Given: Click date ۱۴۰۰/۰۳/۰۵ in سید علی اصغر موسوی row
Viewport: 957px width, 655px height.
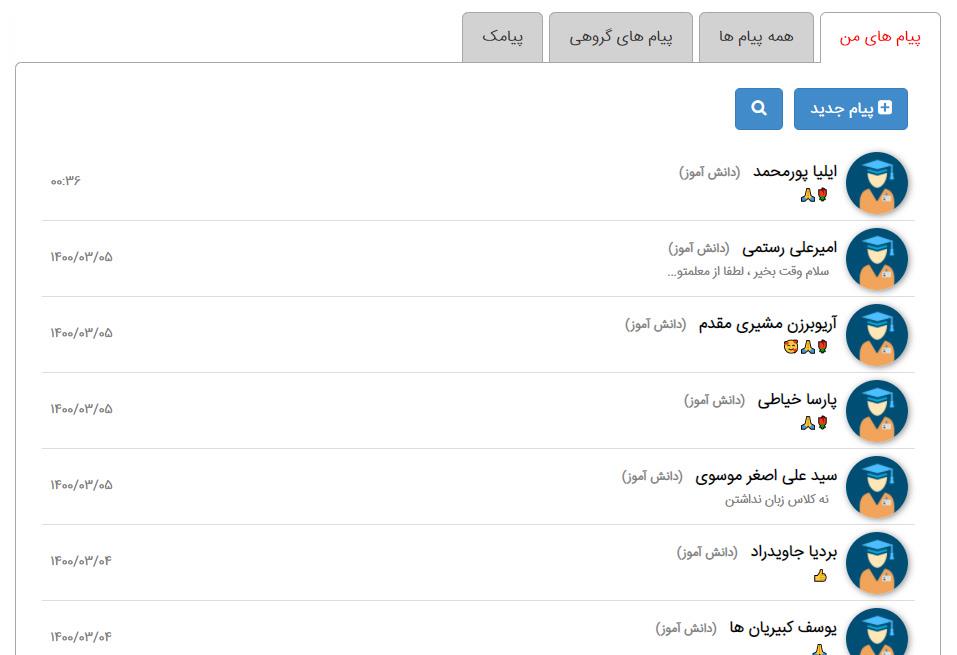Looking at the screenshot, I should (x=81, y=485).
